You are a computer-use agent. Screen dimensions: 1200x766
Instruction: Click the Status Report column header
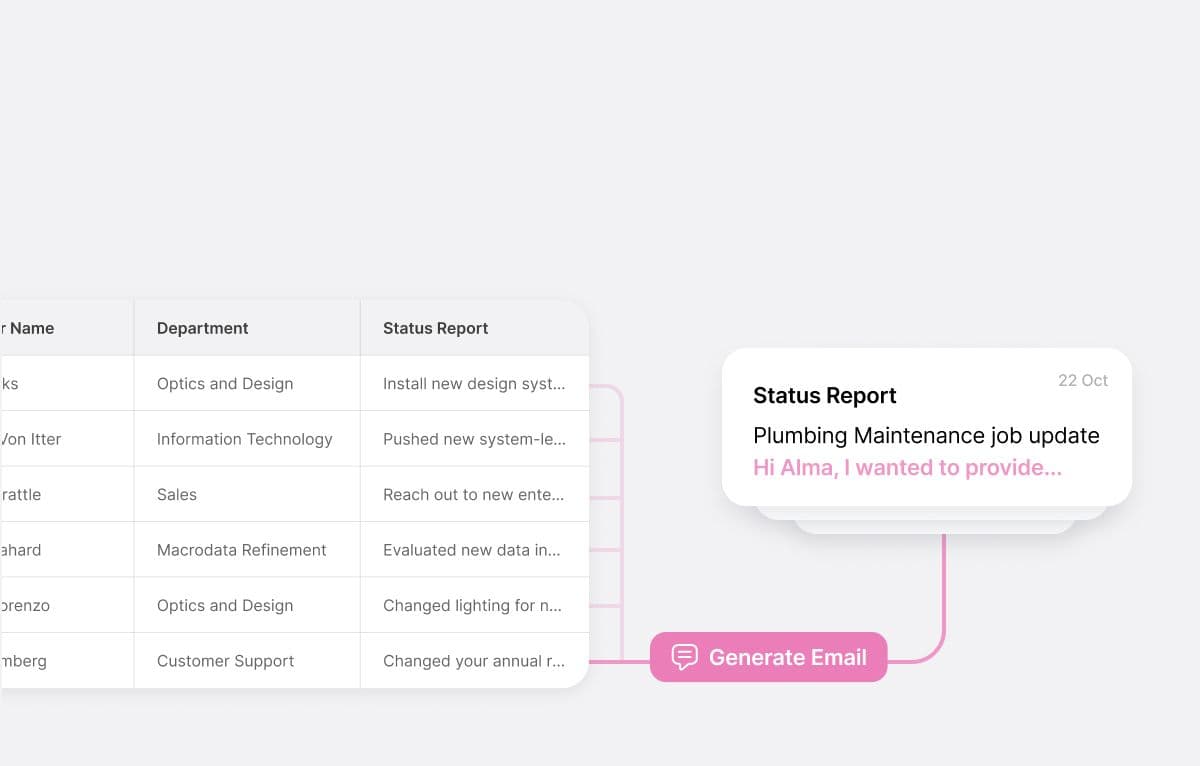[436, 328]
